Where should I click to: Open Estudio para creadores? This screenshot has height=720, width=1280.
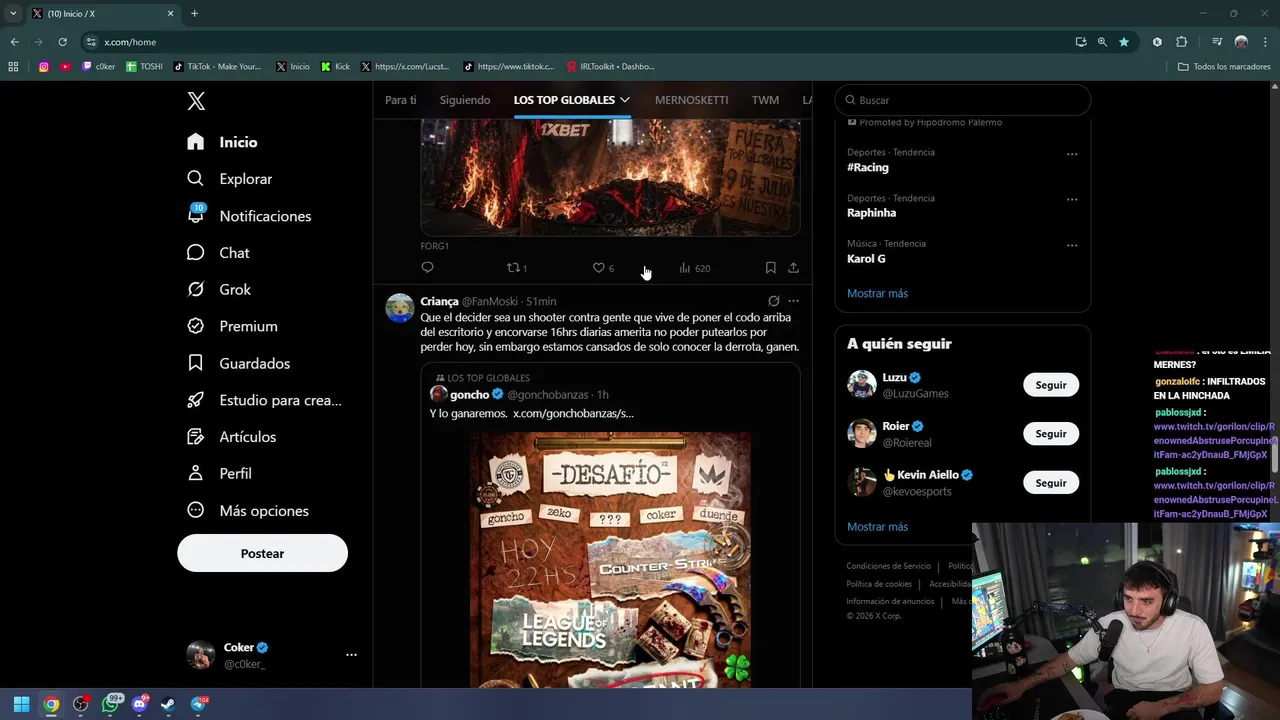click(264, 400)
